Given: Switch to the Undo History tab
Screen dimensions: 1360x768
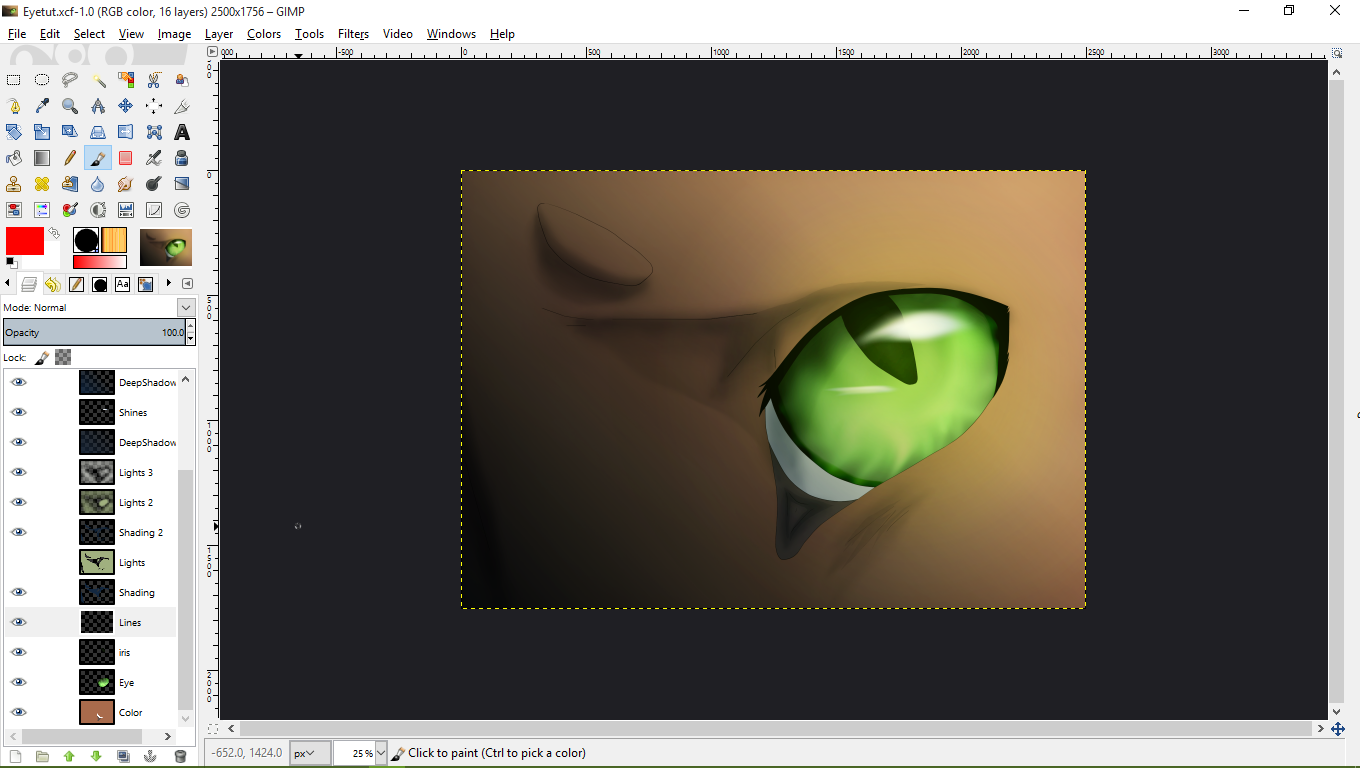Looking at the screenshot, I should pyautogui.click(x=52, y=284).
